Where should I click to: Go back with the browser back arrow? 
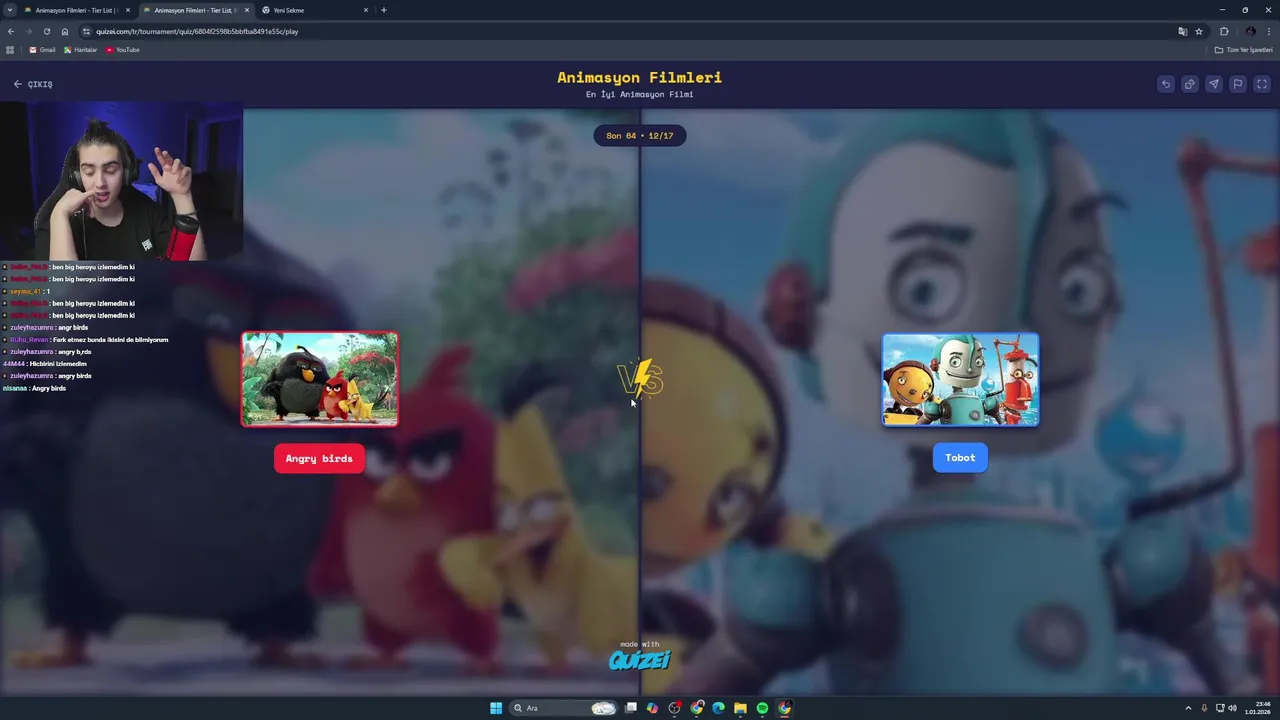11,31
